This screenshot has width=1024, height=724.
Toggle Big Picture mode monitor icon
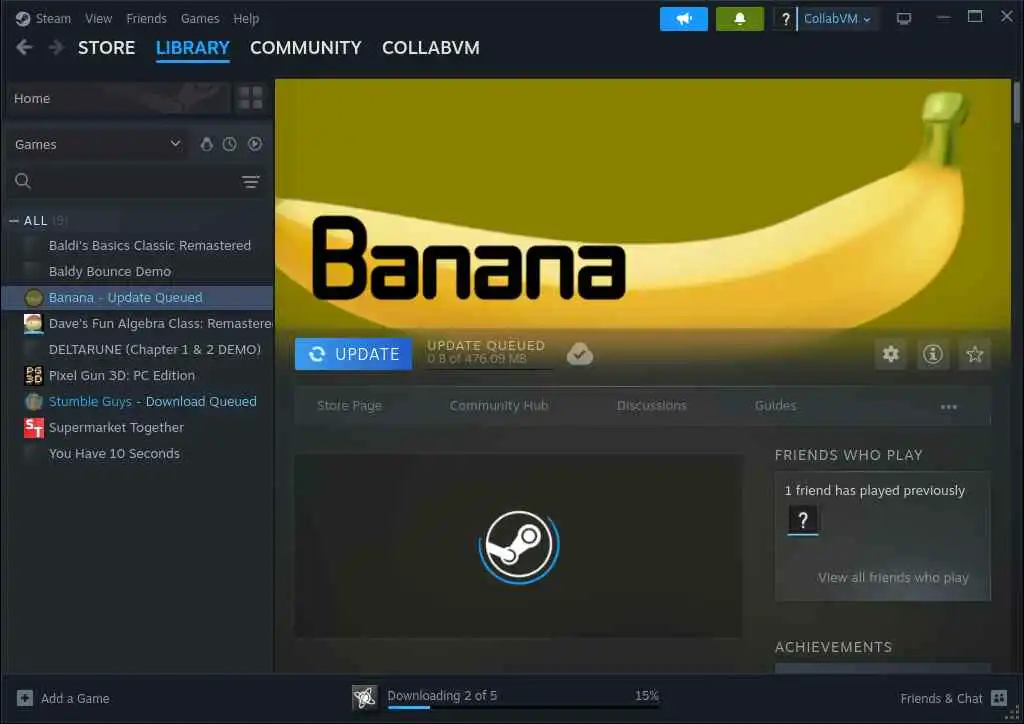[x=904, y=19]
